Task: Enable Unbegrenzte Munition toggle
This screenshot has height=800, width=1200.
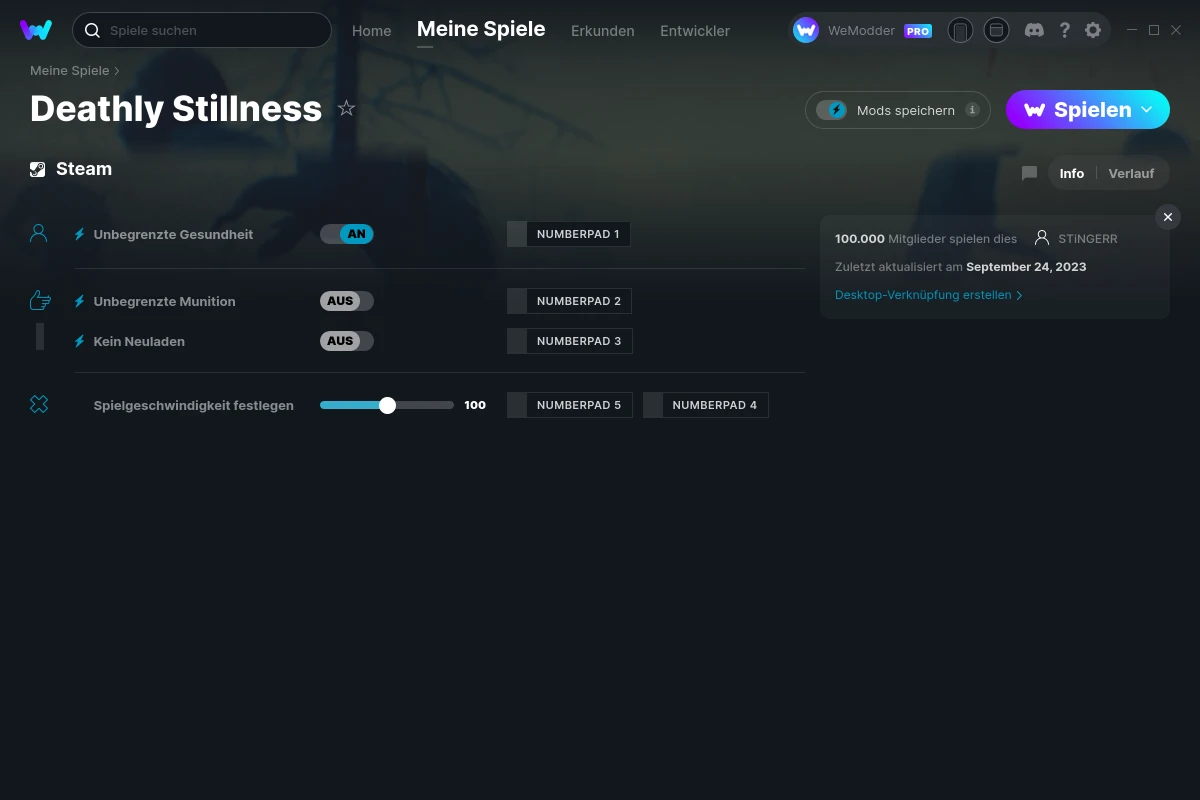Action: click(347, 301)
